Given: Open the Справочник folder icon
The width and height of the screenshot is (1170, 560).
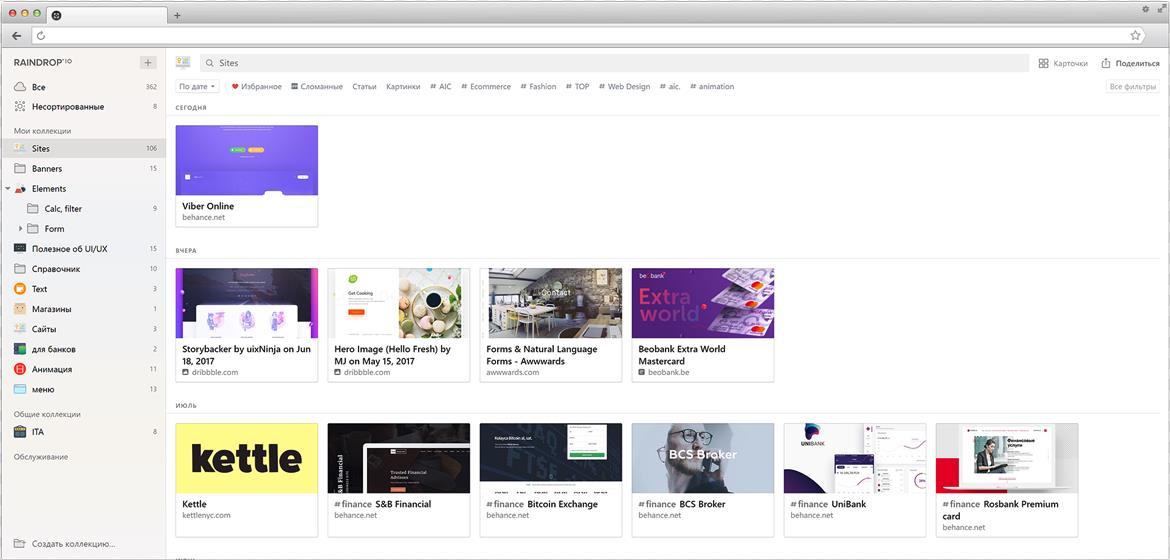Looking at the screenshot, I should point(20,269).
